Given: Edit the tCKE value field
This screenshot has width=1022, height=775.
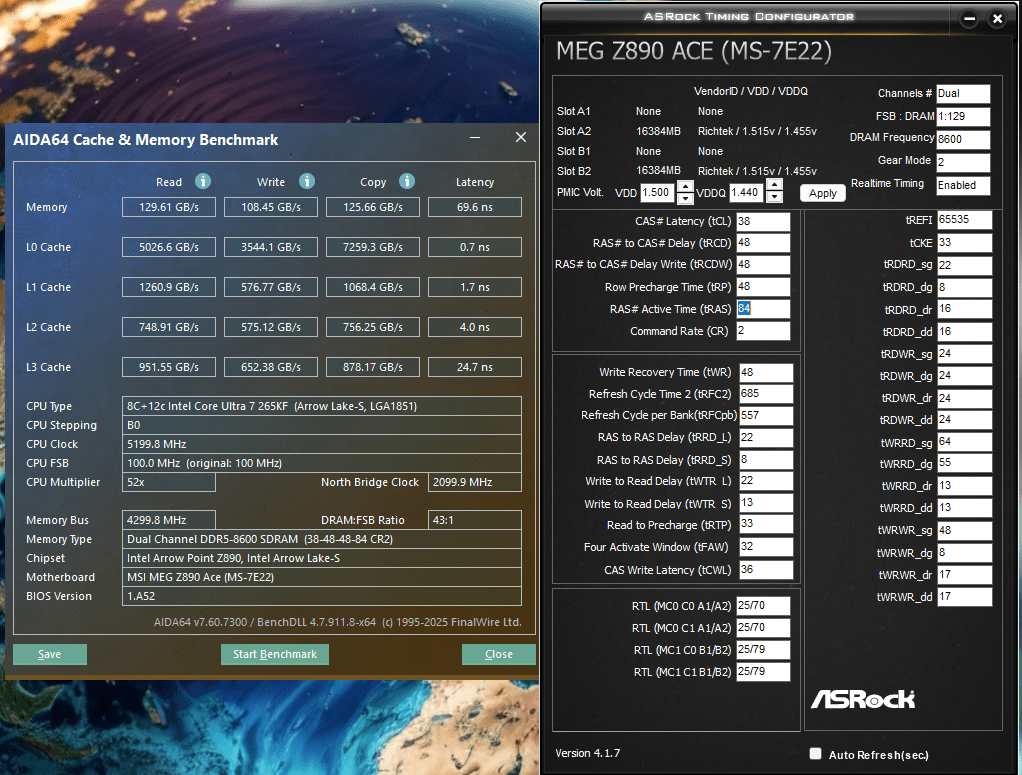Looking at the screenshot, I should [965, 242].
